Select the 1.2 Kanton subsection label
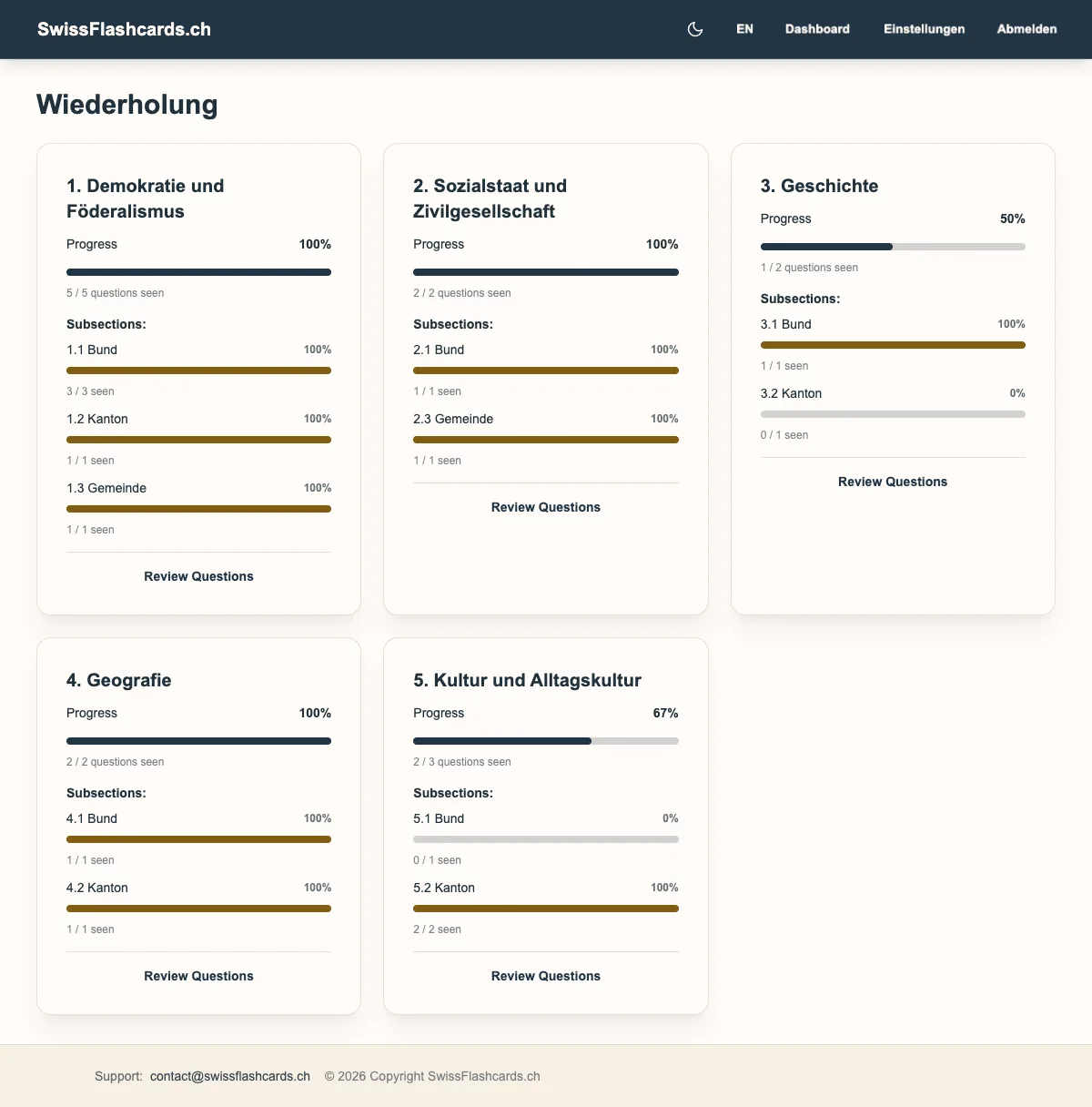 (97, 419)
